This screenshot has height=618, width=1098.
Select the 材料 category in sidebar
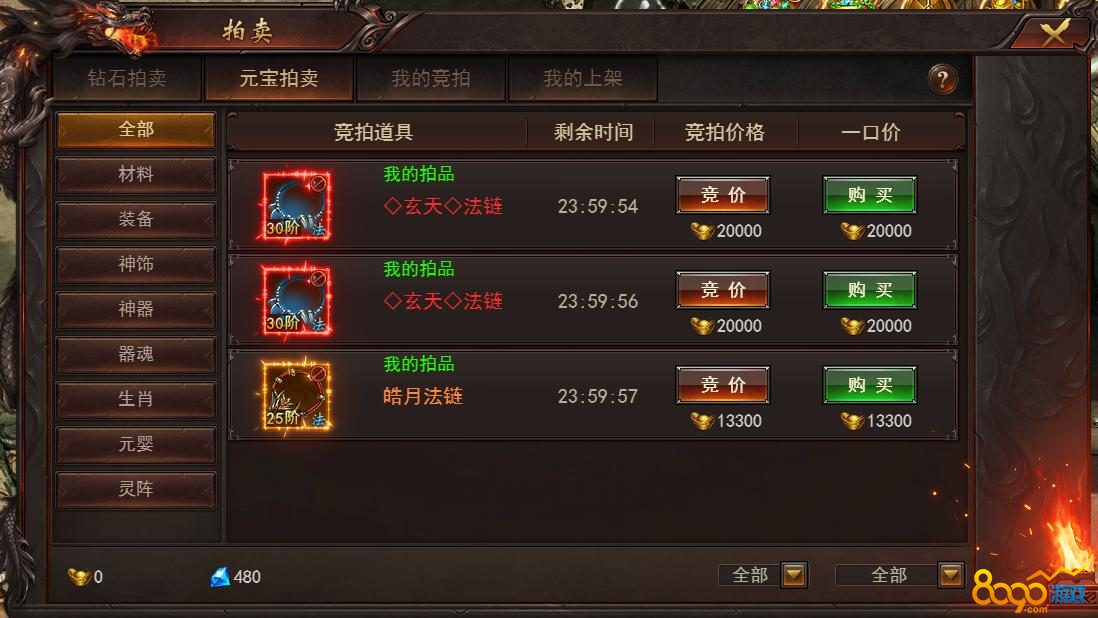[136, 174]
